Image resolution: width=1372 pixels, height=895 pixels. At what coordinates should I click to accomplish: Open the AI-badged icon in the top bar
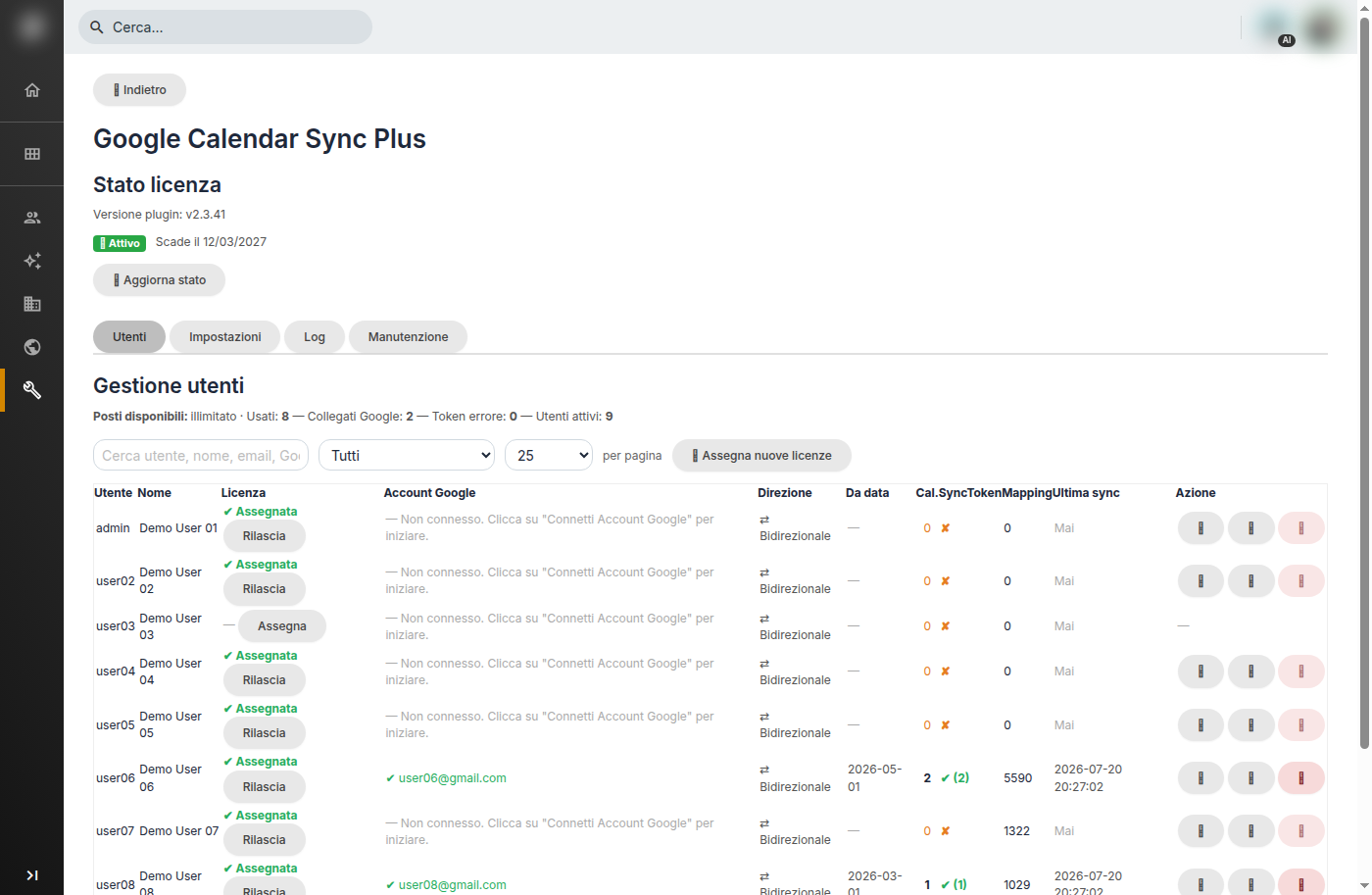[x=1275, y=27]
